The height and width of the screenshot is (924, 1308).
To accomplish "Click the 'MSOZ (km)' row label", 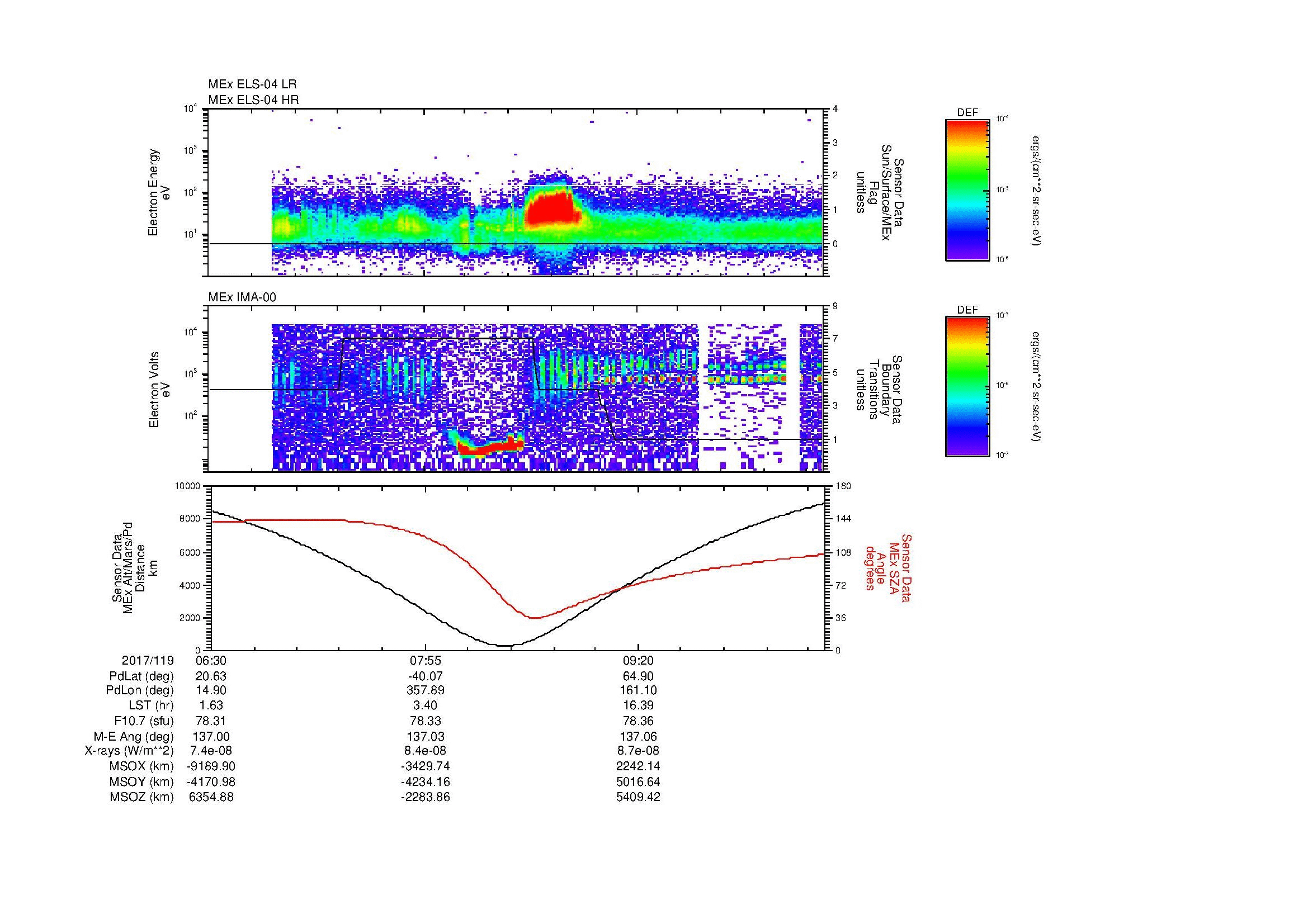I will click(x=142, y=797).
